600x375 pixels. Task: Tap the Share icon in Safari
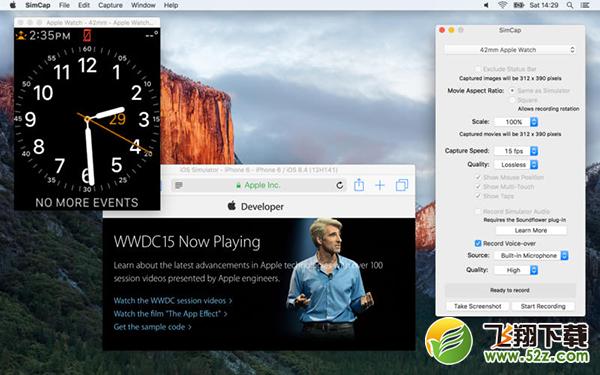pos(359,185)
